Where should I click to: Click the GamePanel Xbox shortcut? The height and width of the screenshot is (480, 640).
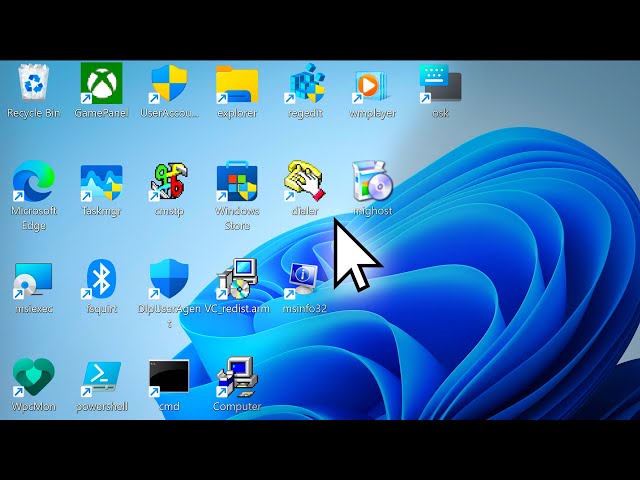[102, 83]
